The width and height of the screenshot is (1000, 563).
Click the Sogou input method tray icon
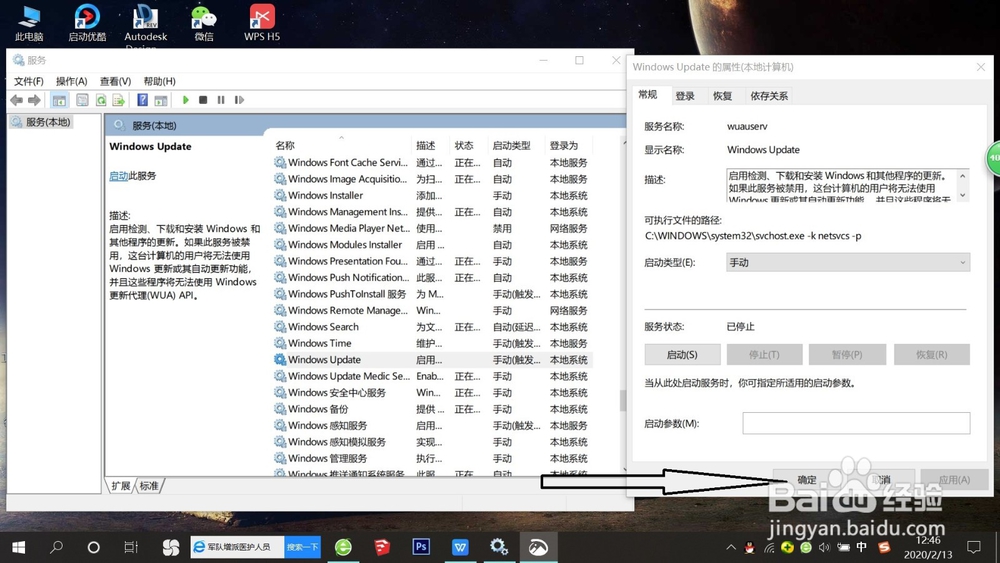pyautogui.click(x=884, y=547)
